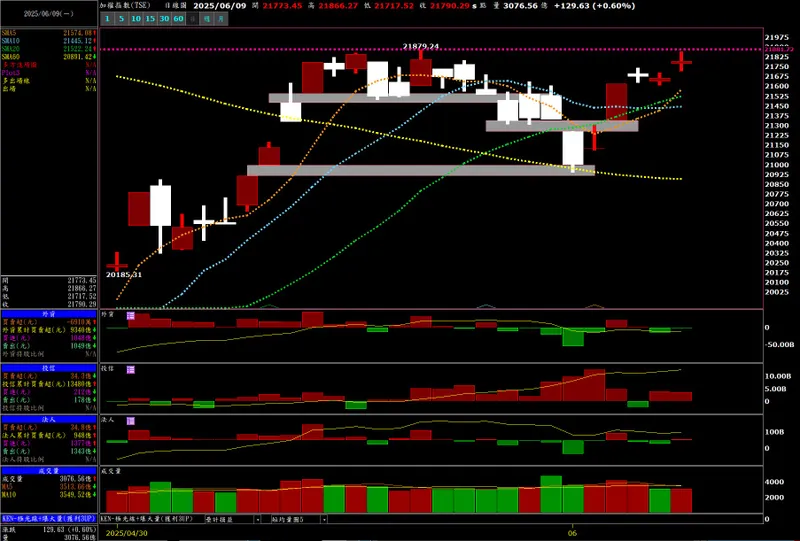Click the 06 month timeline marker

(x=573, y=533)
